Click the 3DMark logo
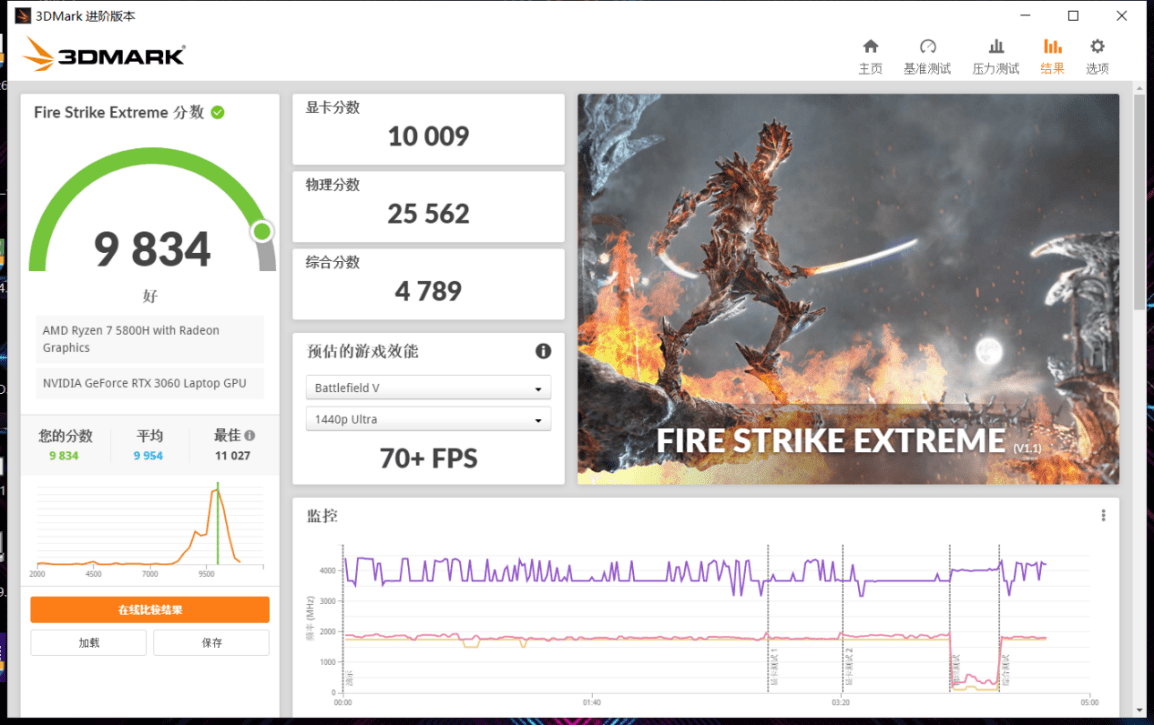 tap(104, 54)
